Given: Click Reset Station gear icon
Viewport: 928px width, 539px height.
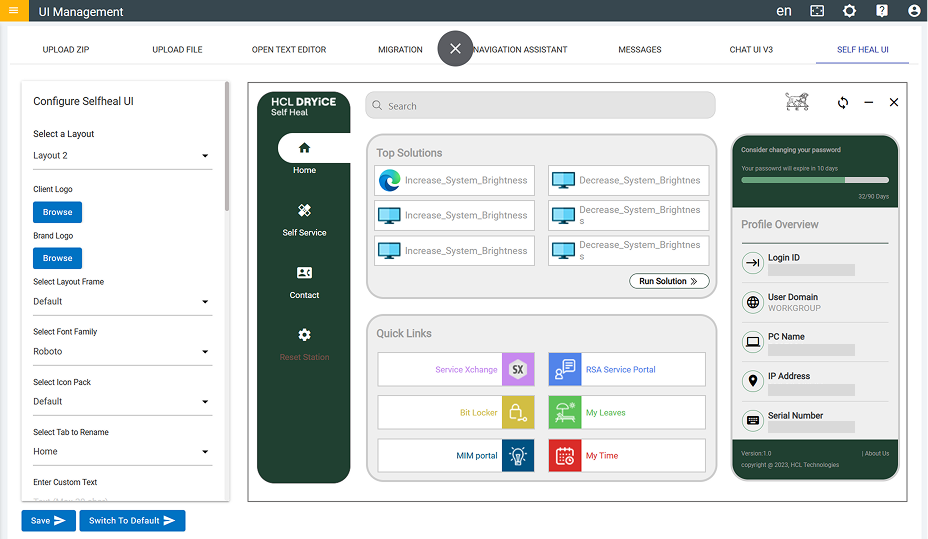Looking at the screenshot, I should point(304,335).
